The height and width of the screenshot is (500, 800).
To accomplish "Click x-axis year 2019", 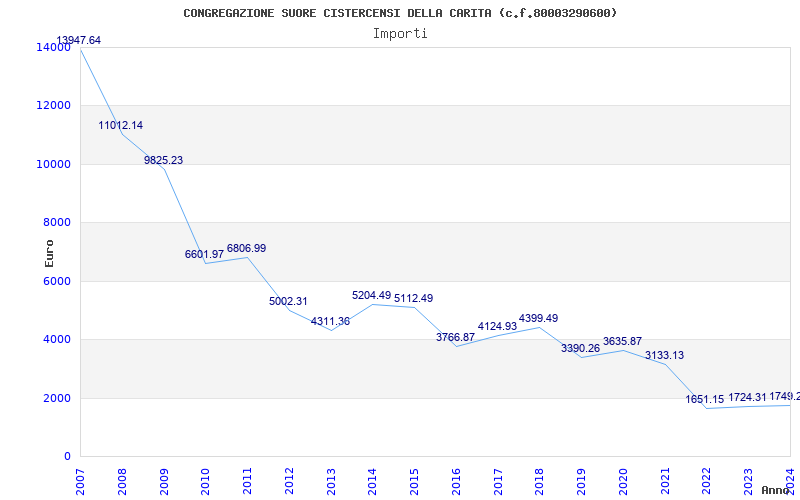I will [582, 482].
